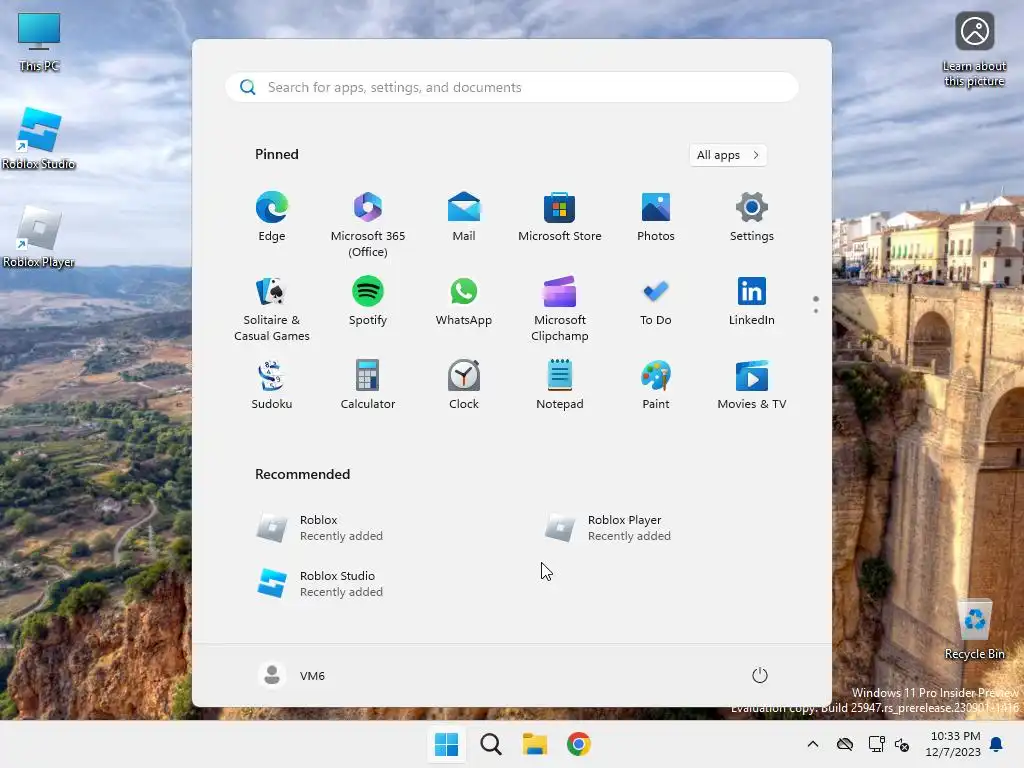
Task: Select the Roblox Studio desktop shortcut
Action: click(39, 138)
